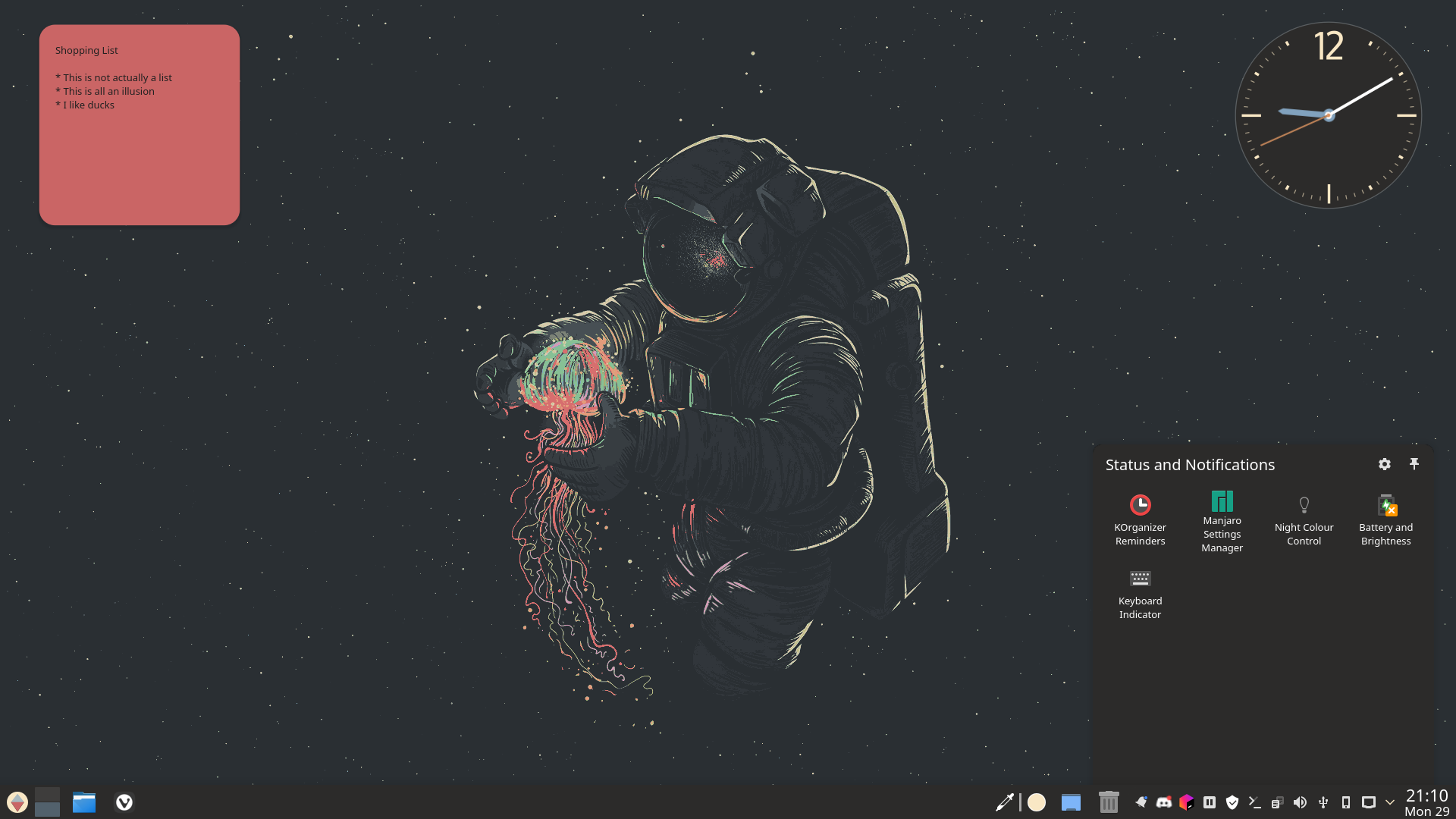This screenshot has width=1456, height=819.
Task: Open the Trash from the panel
Action: (x=1109, y=802)
